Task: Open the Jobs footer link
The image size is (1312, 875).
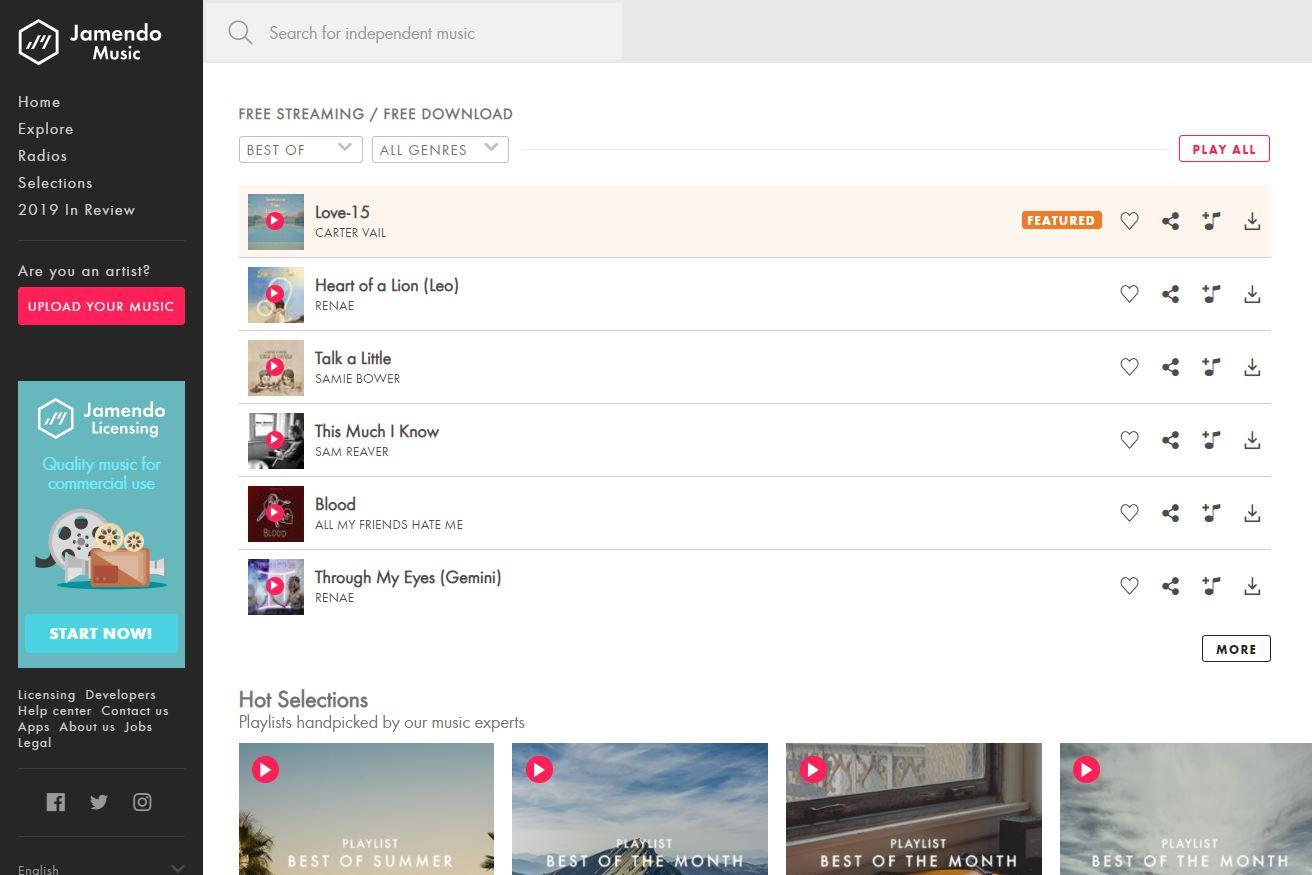Action: [x=138, y=727]
